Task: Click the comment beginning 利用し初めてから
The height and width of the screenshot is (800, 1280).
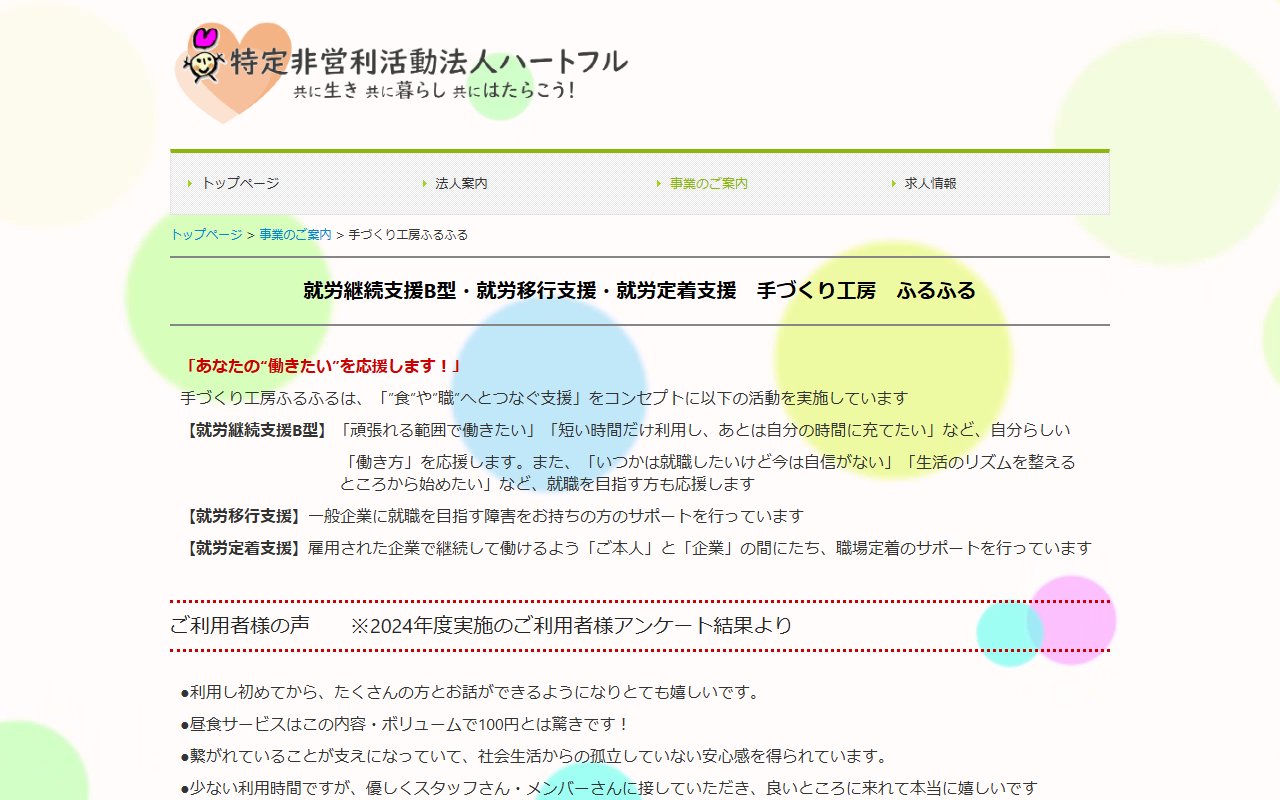Action: coord(470,692)
